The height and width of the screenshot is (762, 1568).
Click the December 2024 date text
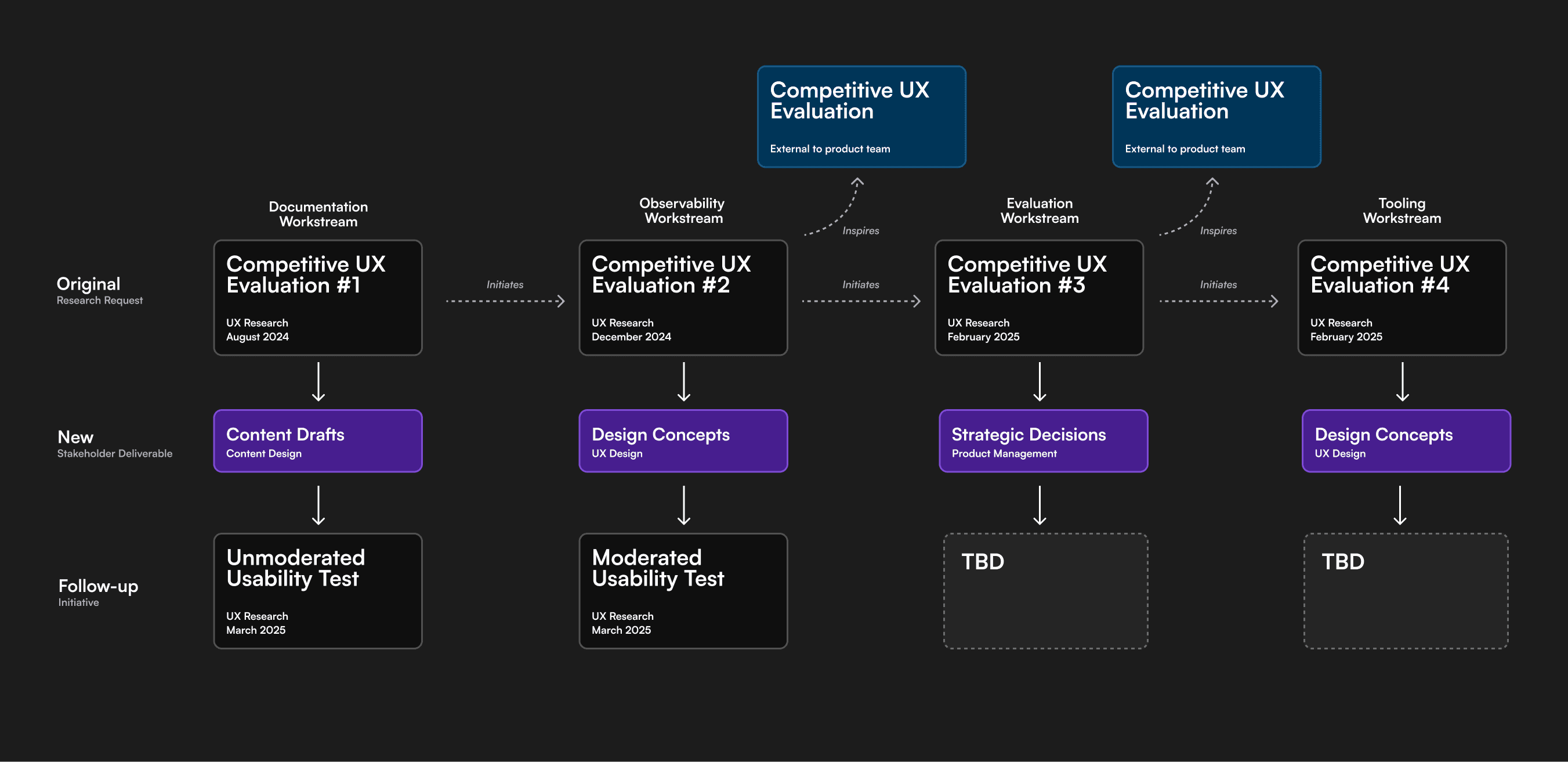point(631,337)
